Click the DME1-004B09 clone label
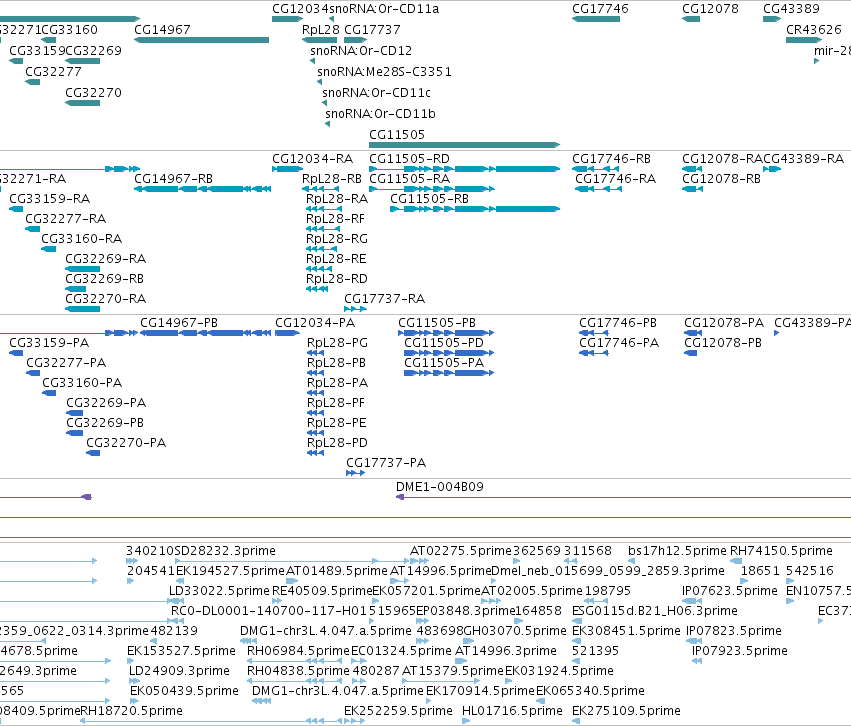Image resolution: width=851 pixels, height=726 pixels. click(440, 487)
